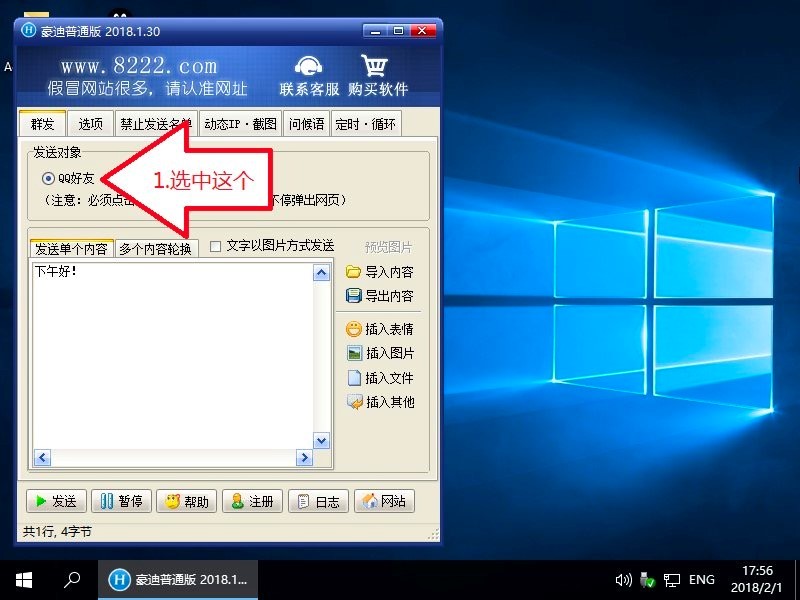The width and height of the screenshot is (800, 600).
Task: Maximize the 豪迪普通版 window
Action: (x=398, y=31)
